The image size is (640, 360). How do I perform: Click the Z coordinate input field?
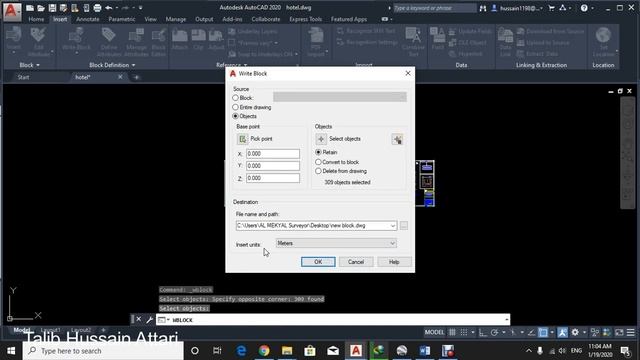click(x=273, y=178)
